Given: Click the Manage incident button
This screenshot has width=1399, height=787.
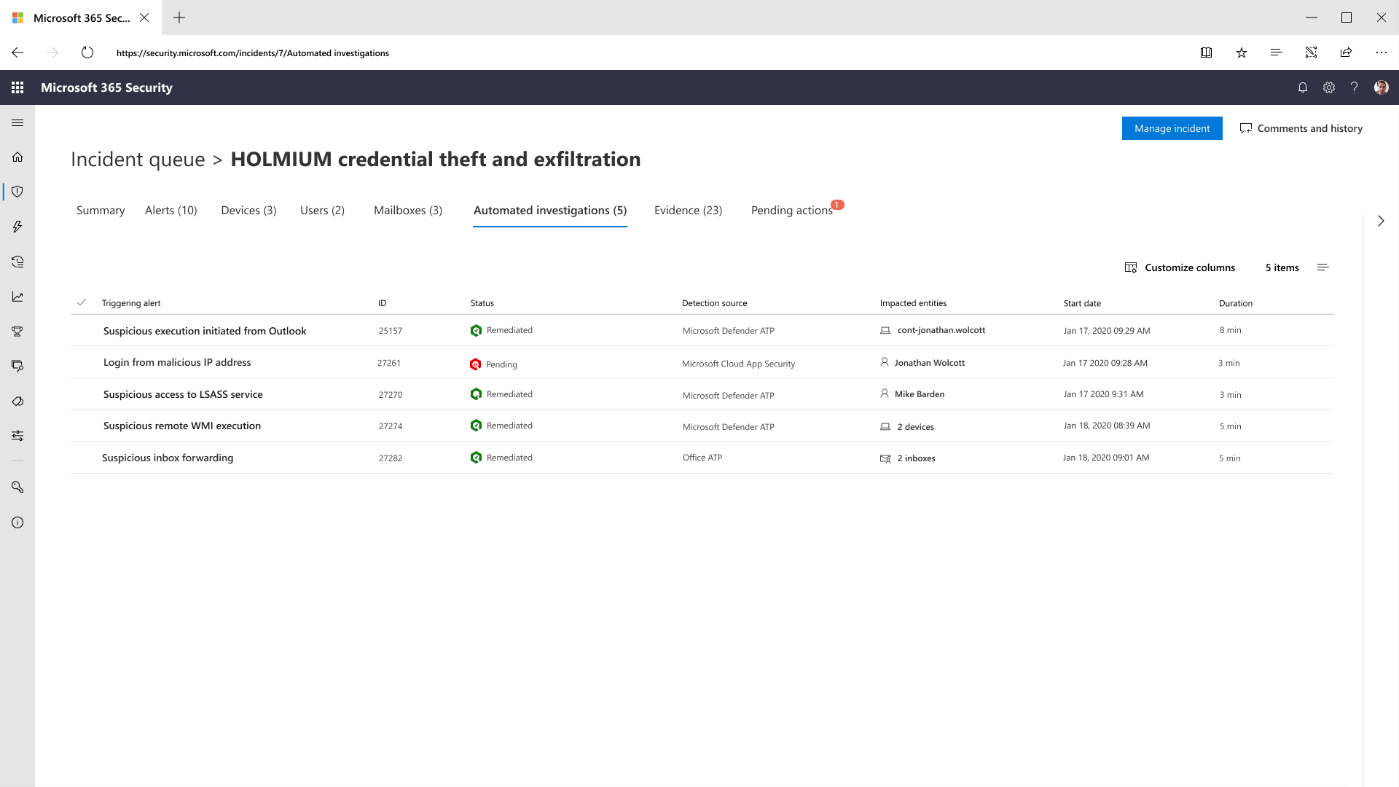Looking at the screenshot, I should coord(1171,128).
